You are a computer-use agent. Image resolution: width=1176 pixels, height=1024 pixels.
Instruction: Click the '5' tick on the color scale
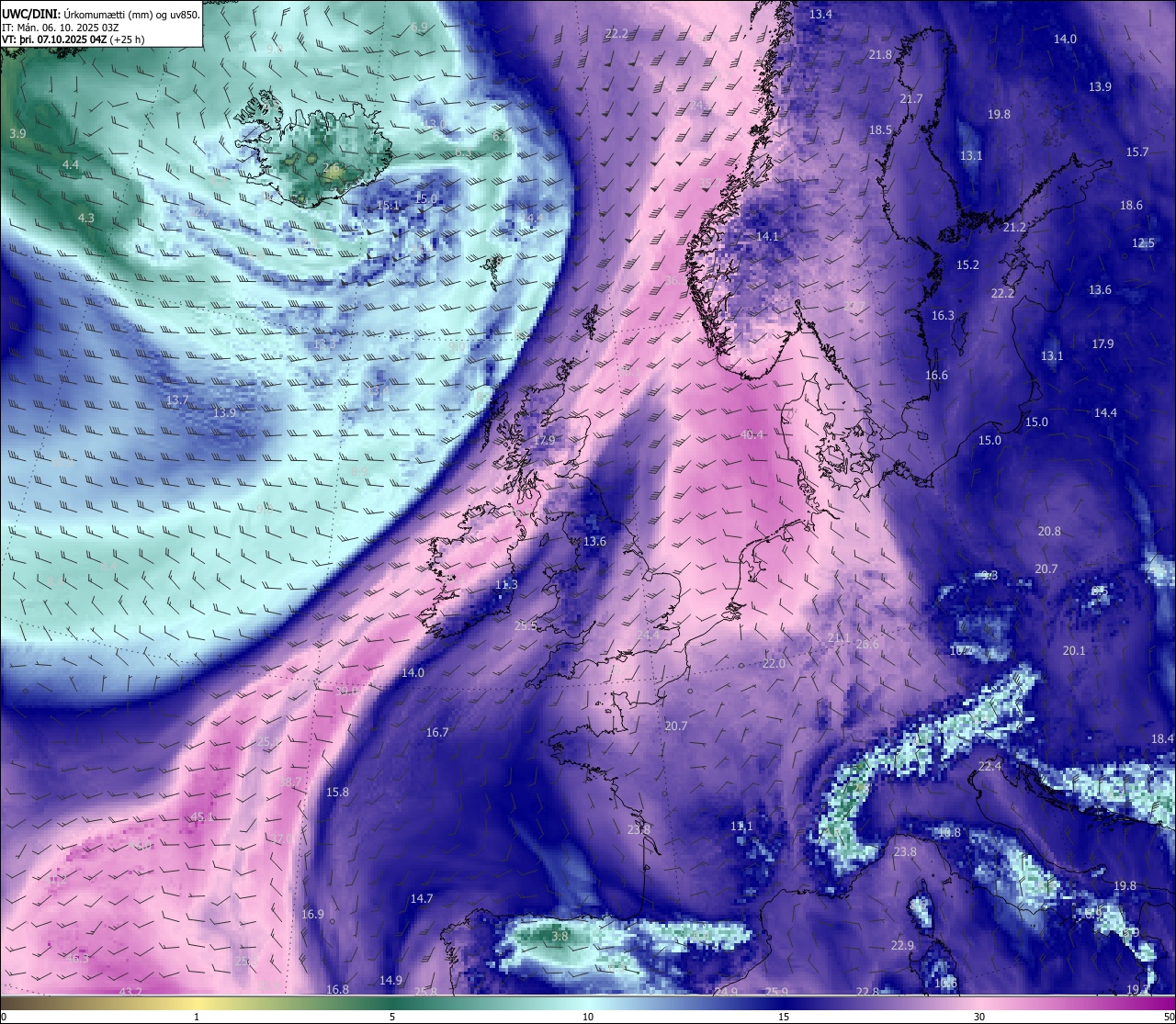pyautogui.click(x=392, y=1017)
